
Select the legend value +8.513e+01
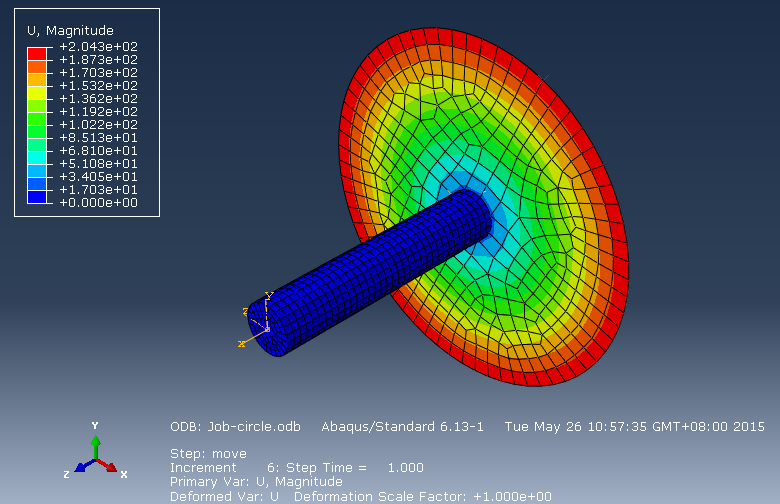pyautogui.click(x=98, y=137)
